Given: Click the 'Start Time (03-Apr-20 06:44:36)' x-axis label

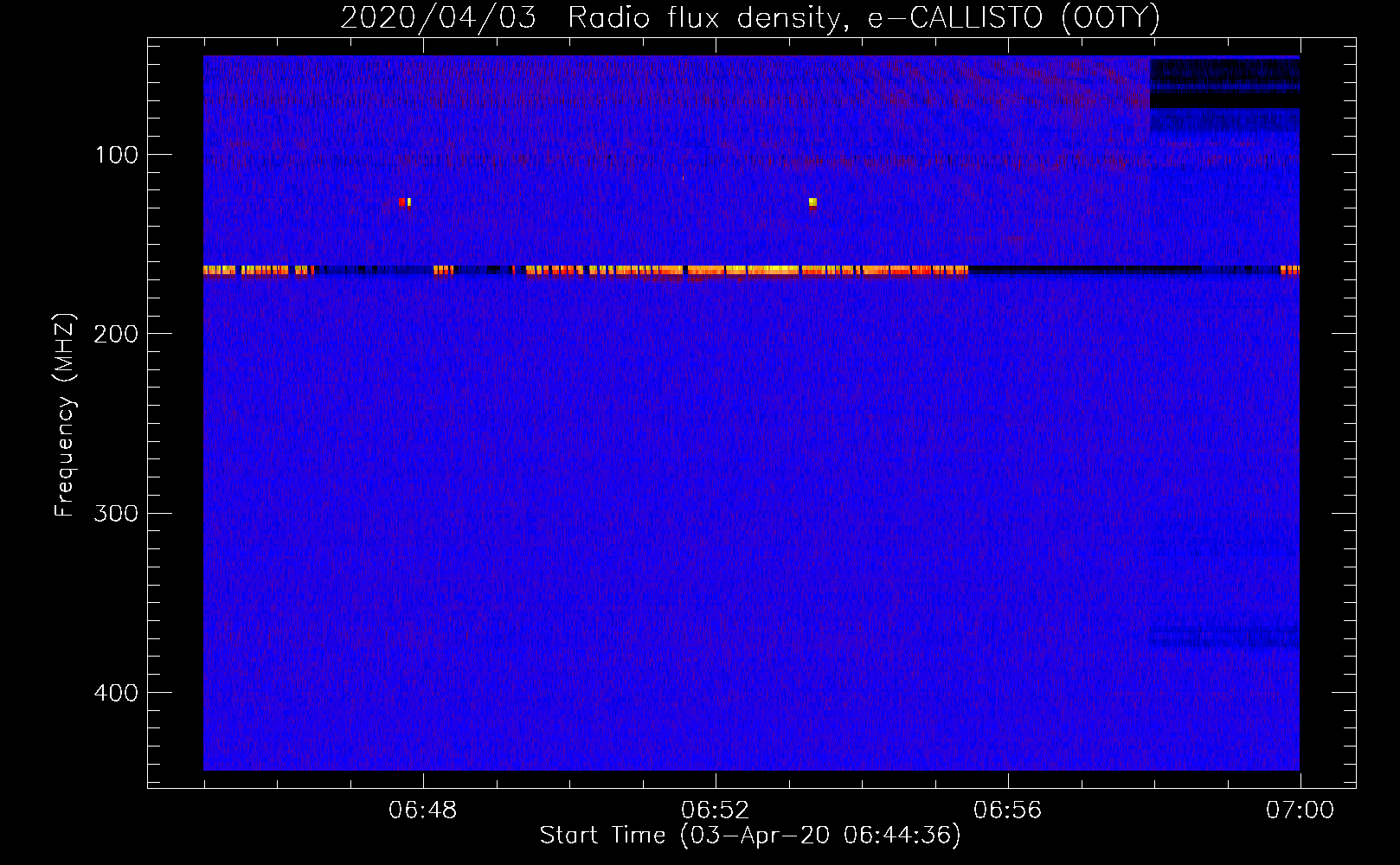Looking at the screenshot, I should click(x=750, y=836).
